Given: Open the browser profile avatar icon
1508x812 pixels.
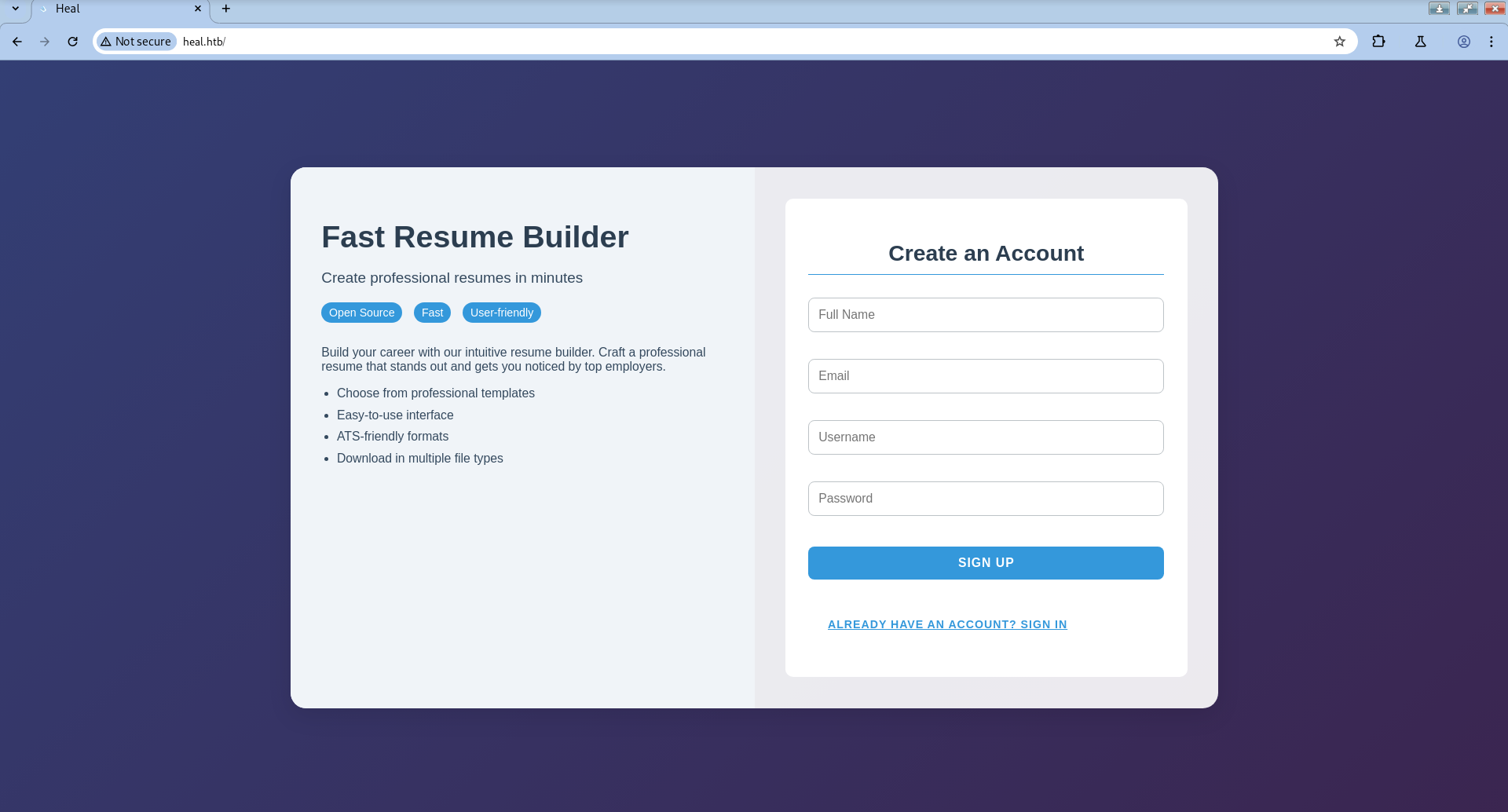Looking at the screenshot, I should point(1463,41).
